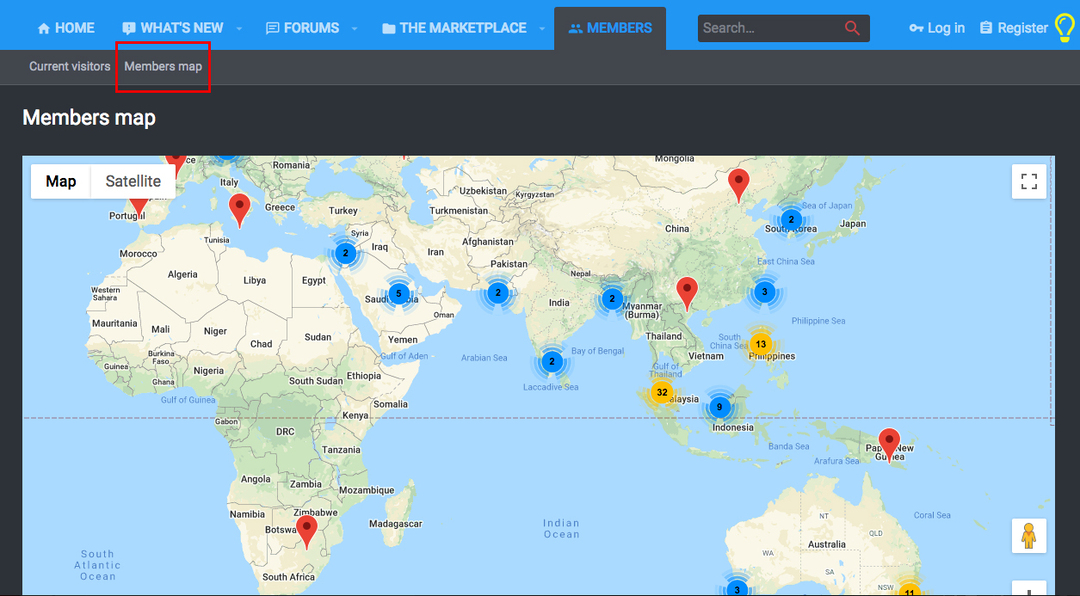
Task: Click the 32-member cluster over Malaysia
Action: click(662, 393)
